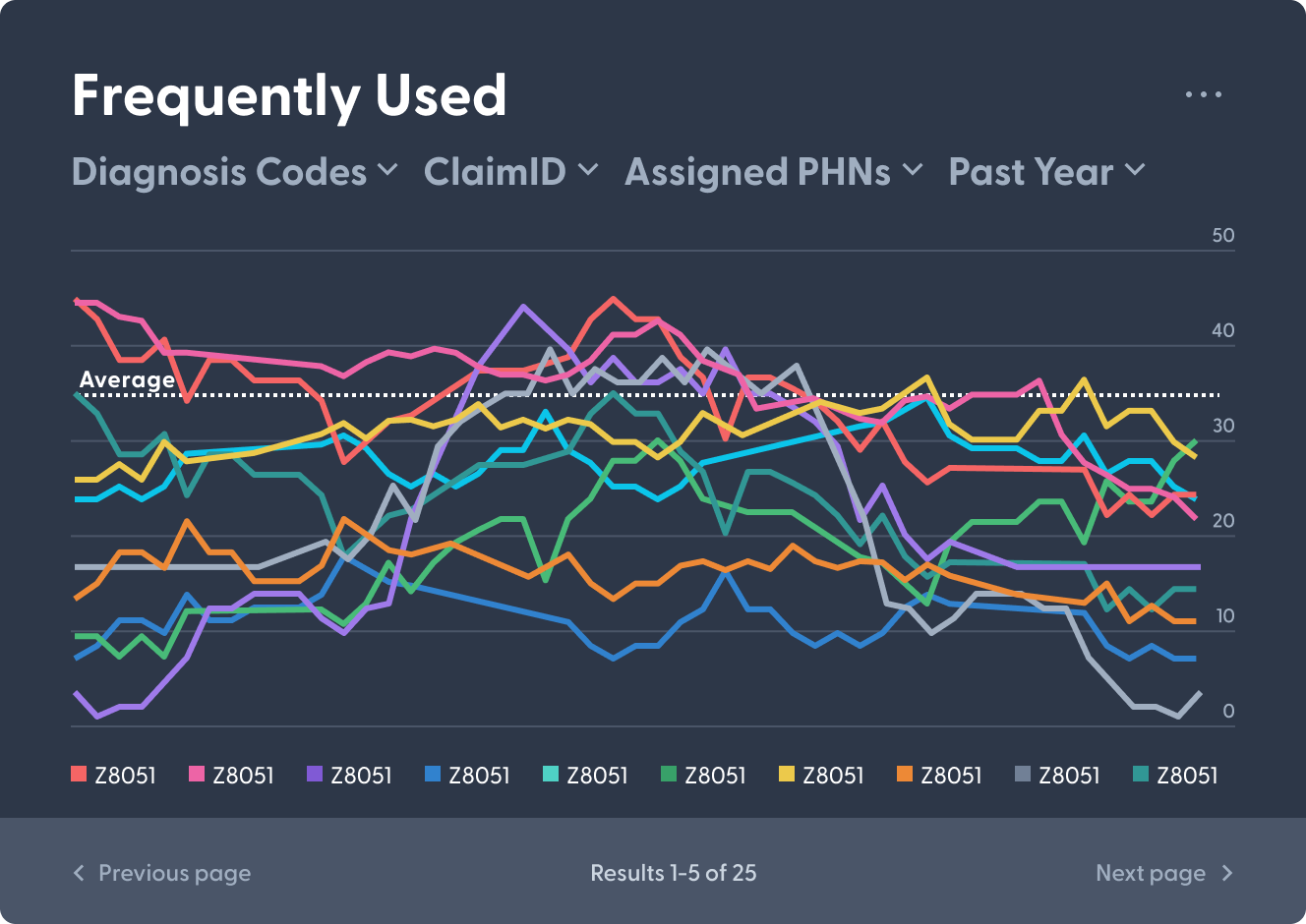Go to the Next page
Viewport: 1306px width, 924px height.
tap(1151, 873)
